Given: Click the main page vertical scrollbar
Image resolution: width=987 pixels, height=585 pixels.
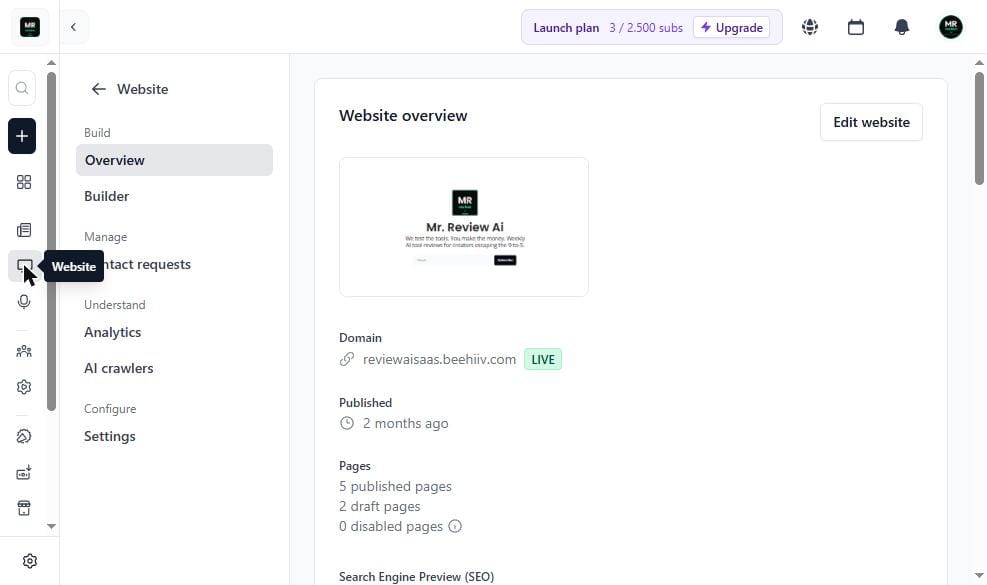Looking at the screenshot, I should (x=979, y=128).
